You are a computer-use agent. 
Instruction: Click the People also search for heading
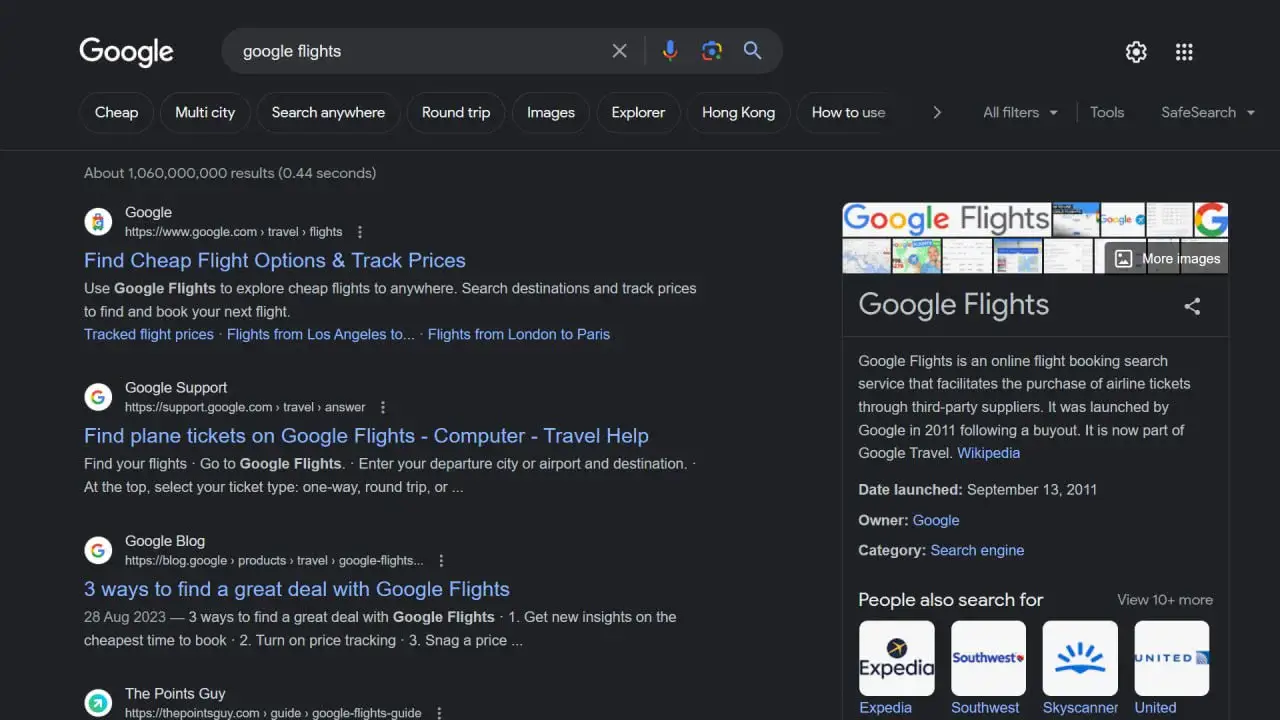click(x=951, y=600)
